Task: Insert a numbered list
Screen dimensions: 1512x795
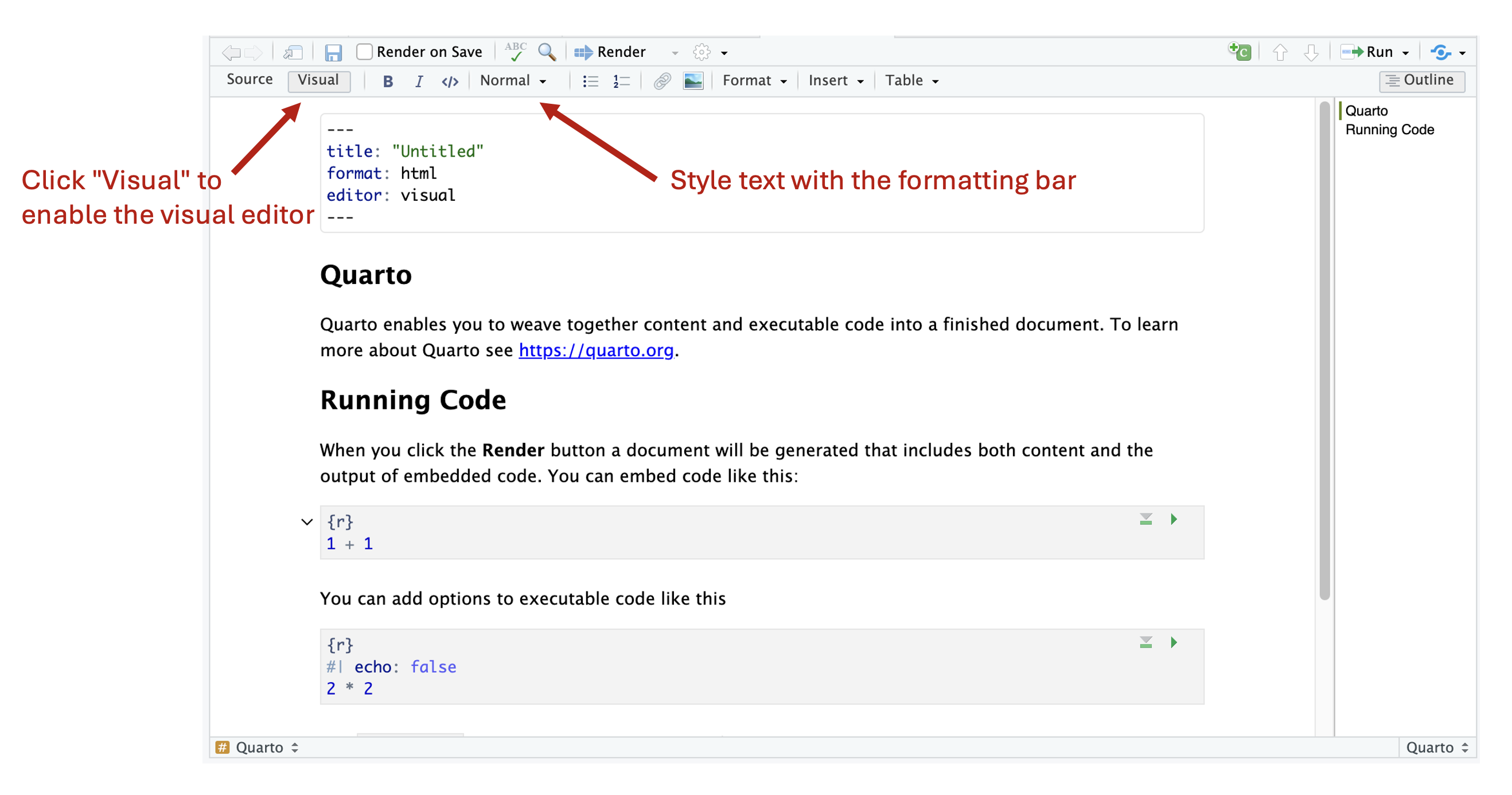Action: pyautogui.click(x=621, y=81)
